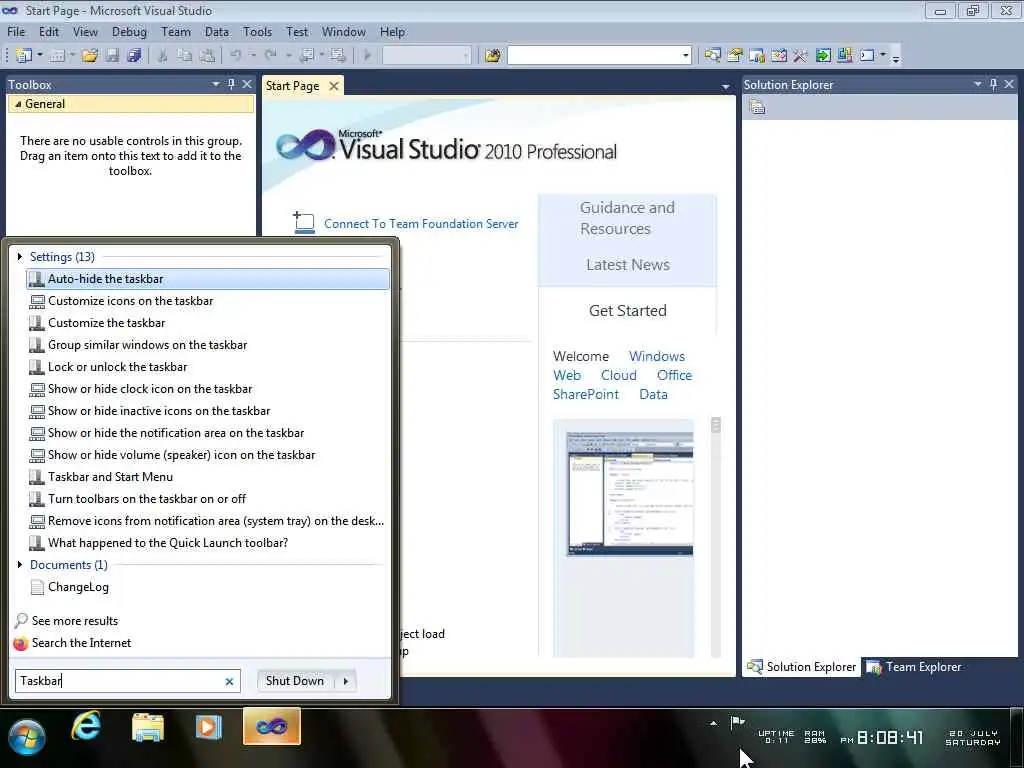Screen dimensions: 1024x768
Task: Click the Save toolbar icon
Action: [112, 56]
